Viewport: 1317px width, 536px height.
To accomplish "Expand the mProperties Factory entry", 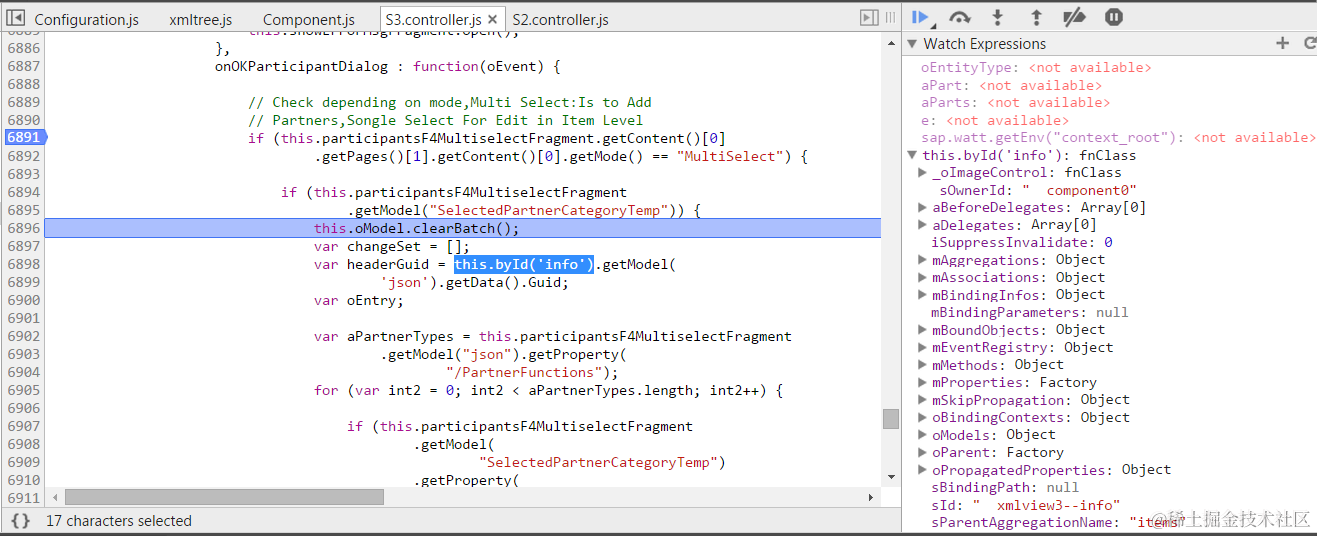I will click(x=924, y=383).
